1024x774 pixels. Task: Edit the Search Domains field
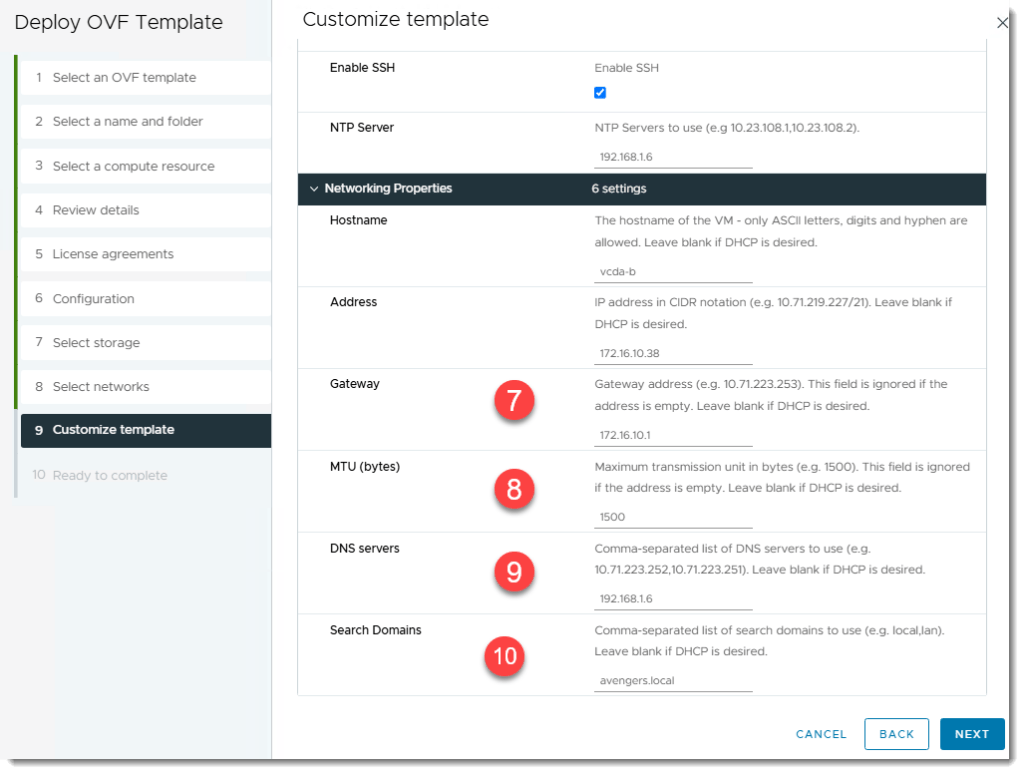click(672, 681)
